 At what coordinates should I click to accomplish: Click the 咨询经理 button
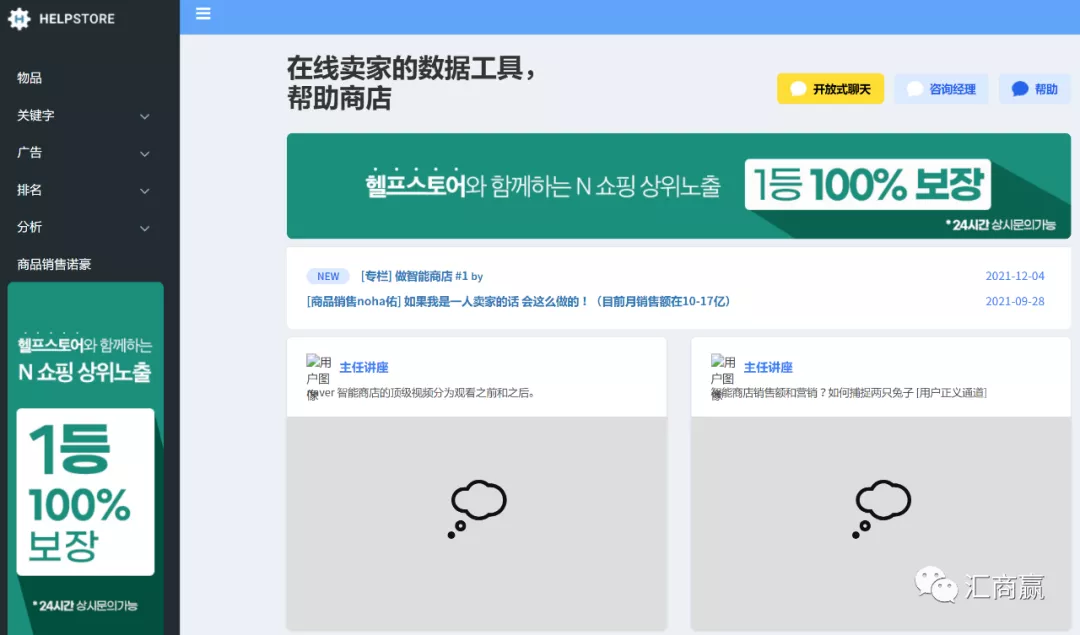pyautogui.click(x=941, y=89)
